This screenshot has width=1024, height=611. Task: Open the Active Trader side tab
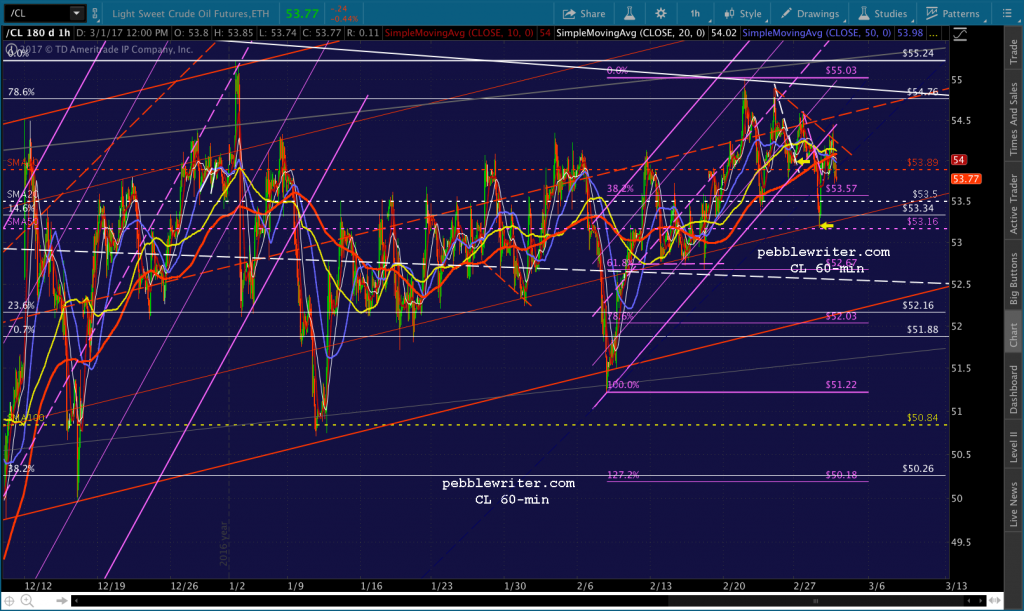point(1014,204)
